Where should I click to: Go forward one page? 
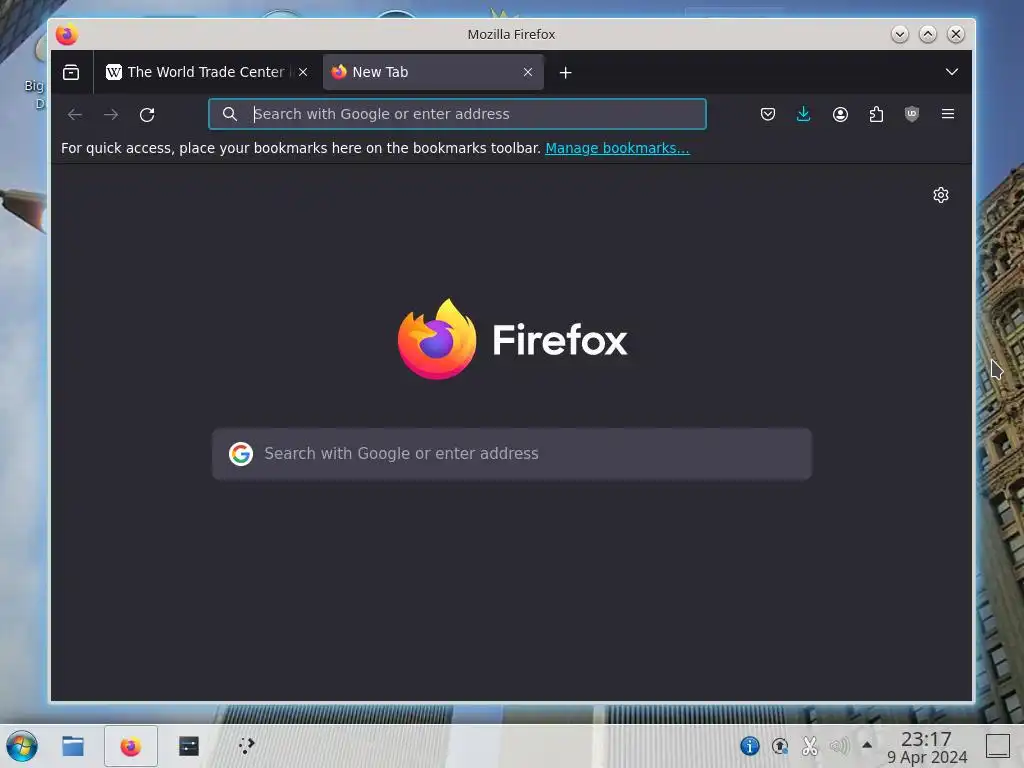point(111,114)
